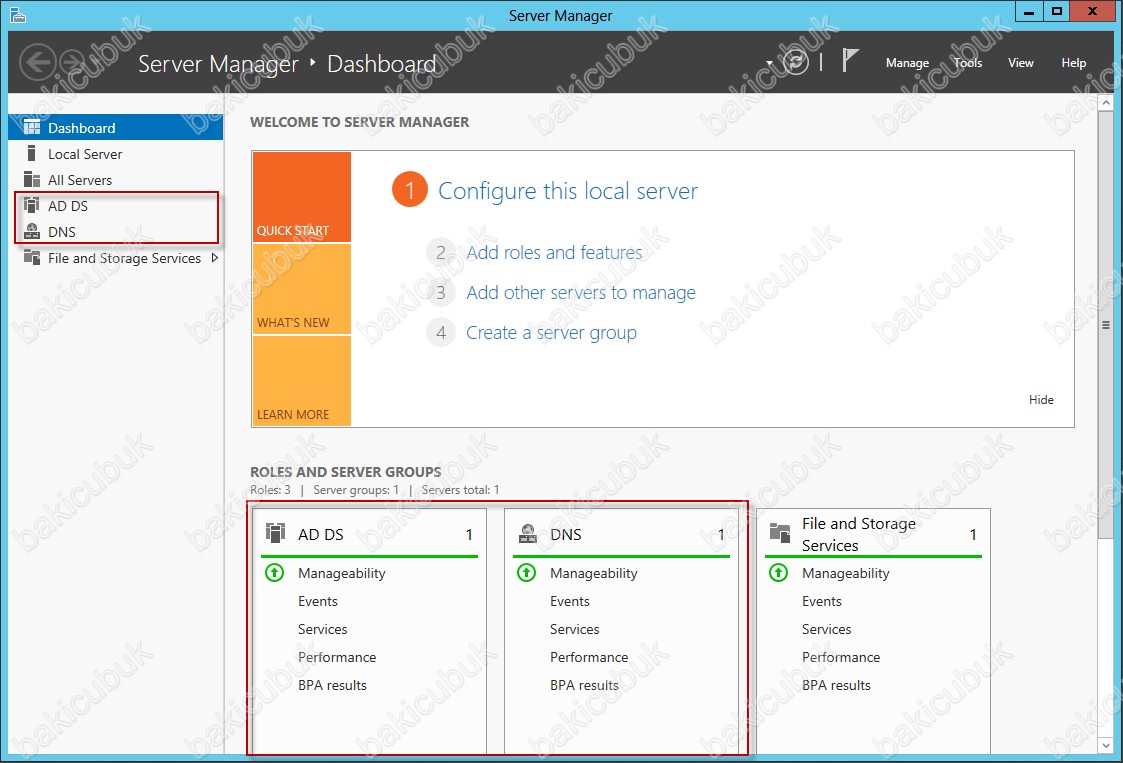Click the scrollbar up arrow

[x=1106, y=102]
